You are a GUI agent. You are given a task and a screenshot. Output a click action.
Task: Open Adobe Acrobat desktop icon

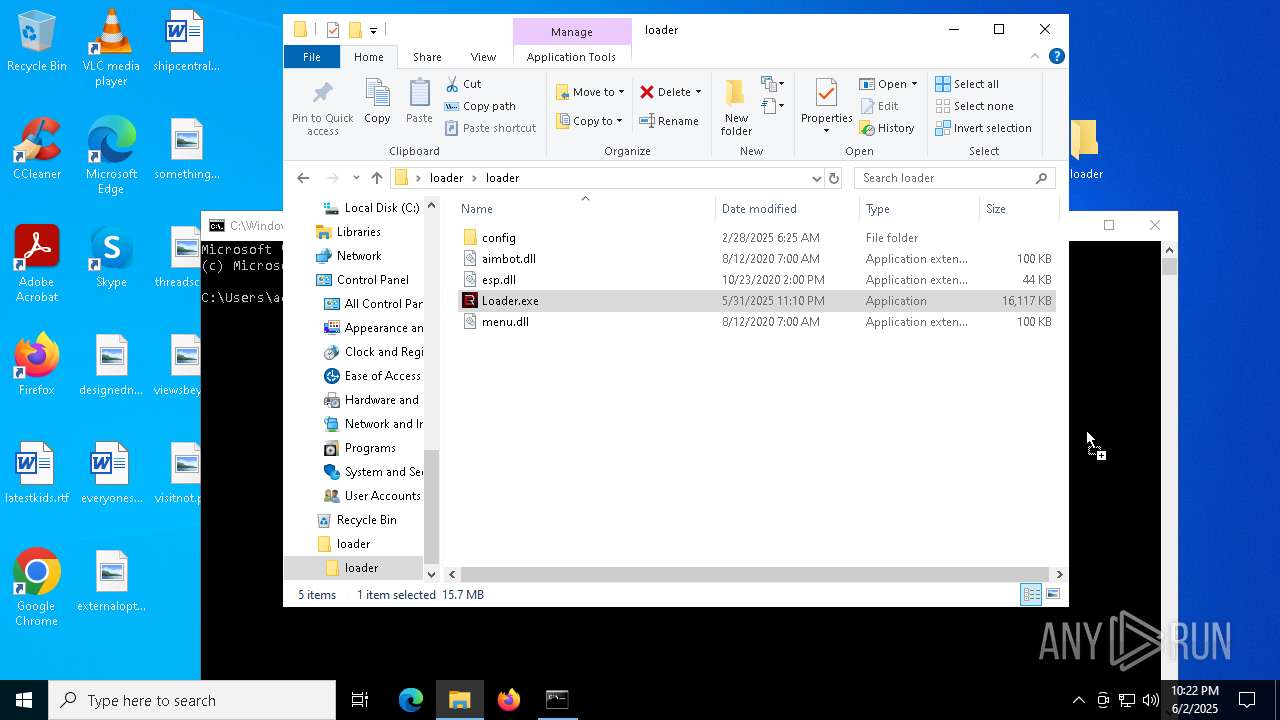[37, 264]
